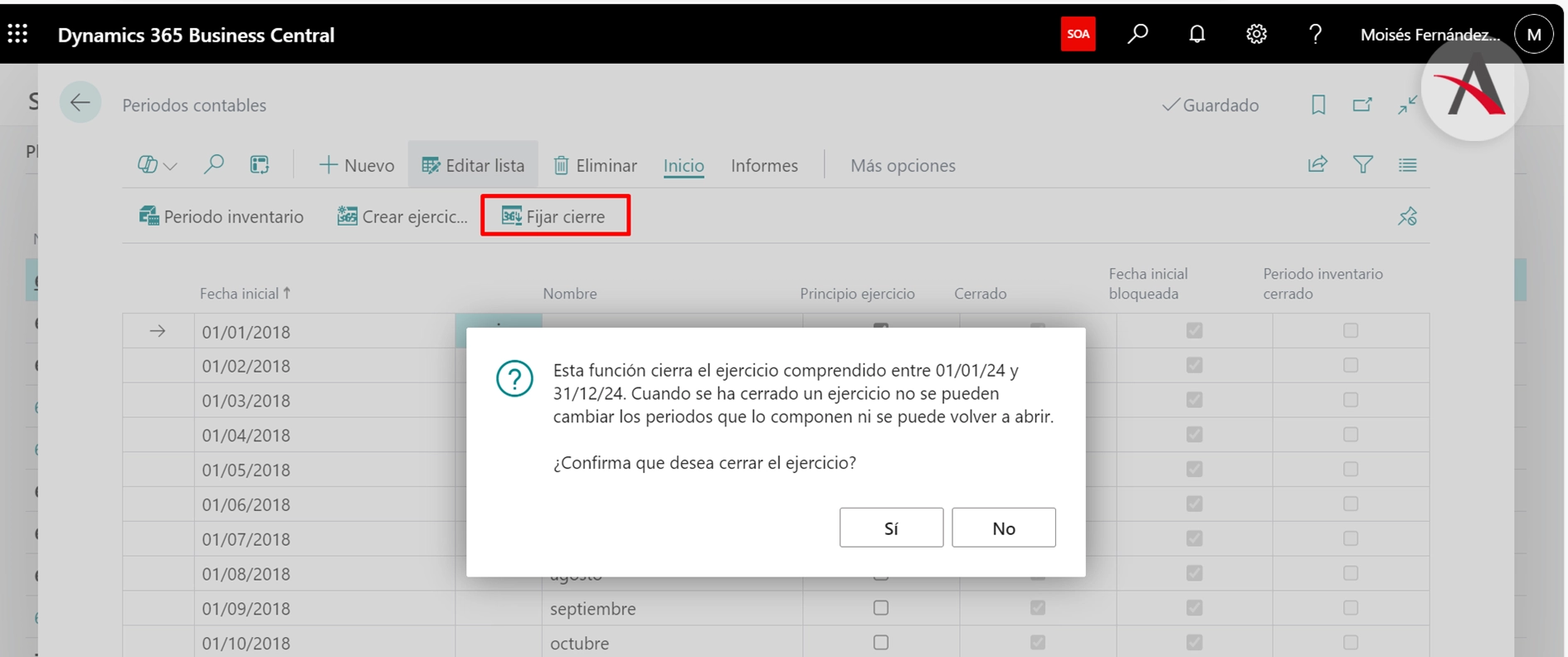Open the app launcher waffle icon
The image size is (1568, 657).
coord(17,34)
